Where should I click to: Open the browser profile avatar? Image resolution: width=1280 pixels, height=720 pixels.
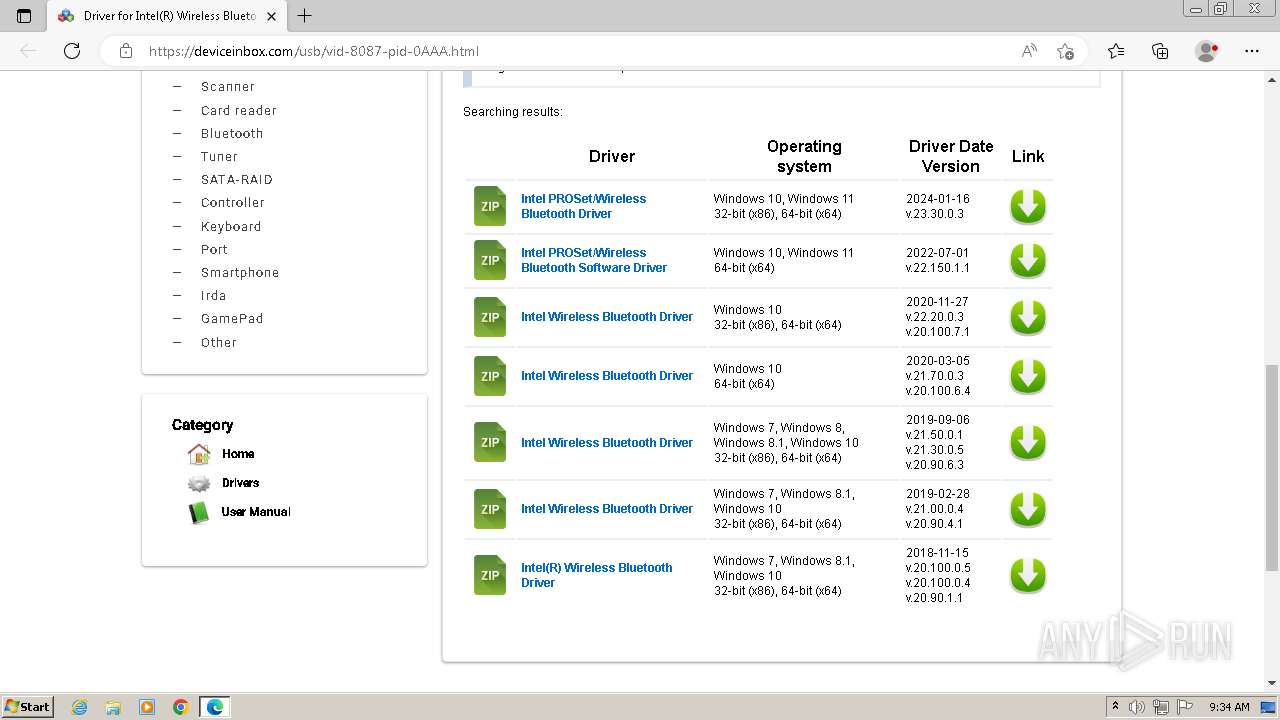[1207, 51]
